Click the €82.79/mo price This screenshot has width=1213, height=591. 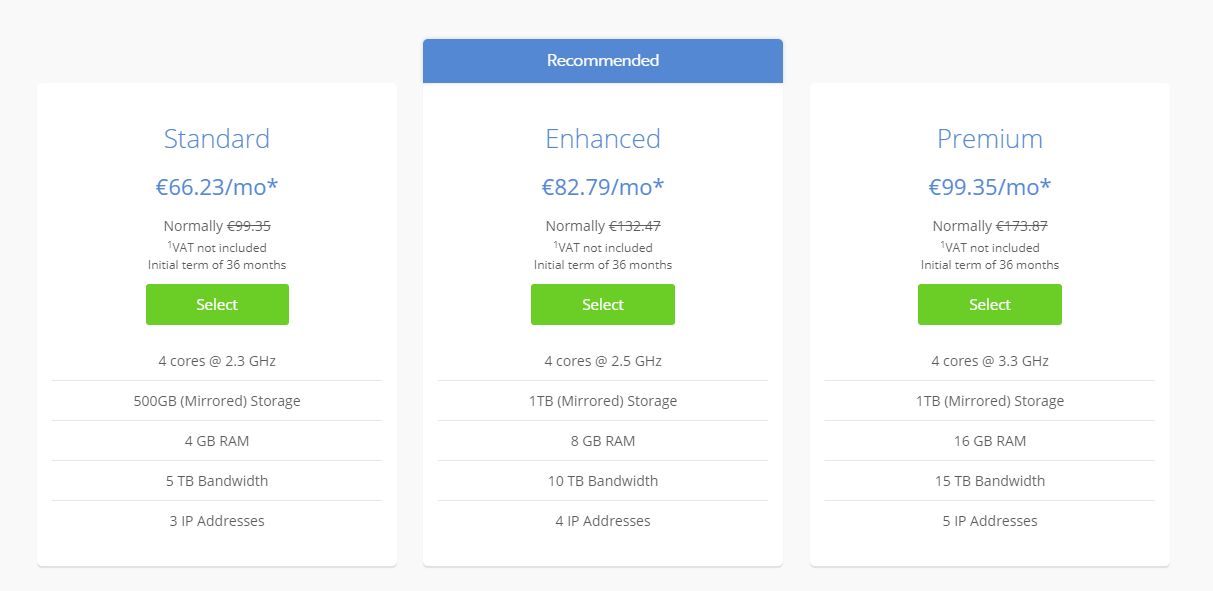(602, 187)
